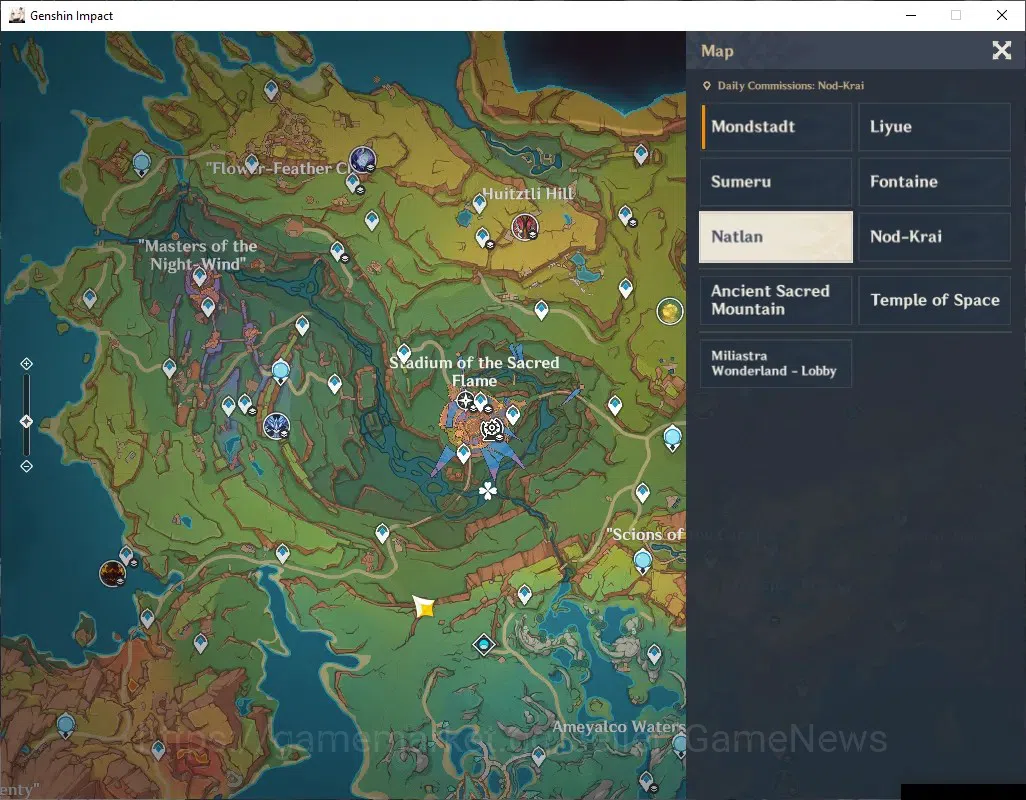Switch map to Mondstadt
The width and height of the screenshot is (1026, 800).
point(777,127)
